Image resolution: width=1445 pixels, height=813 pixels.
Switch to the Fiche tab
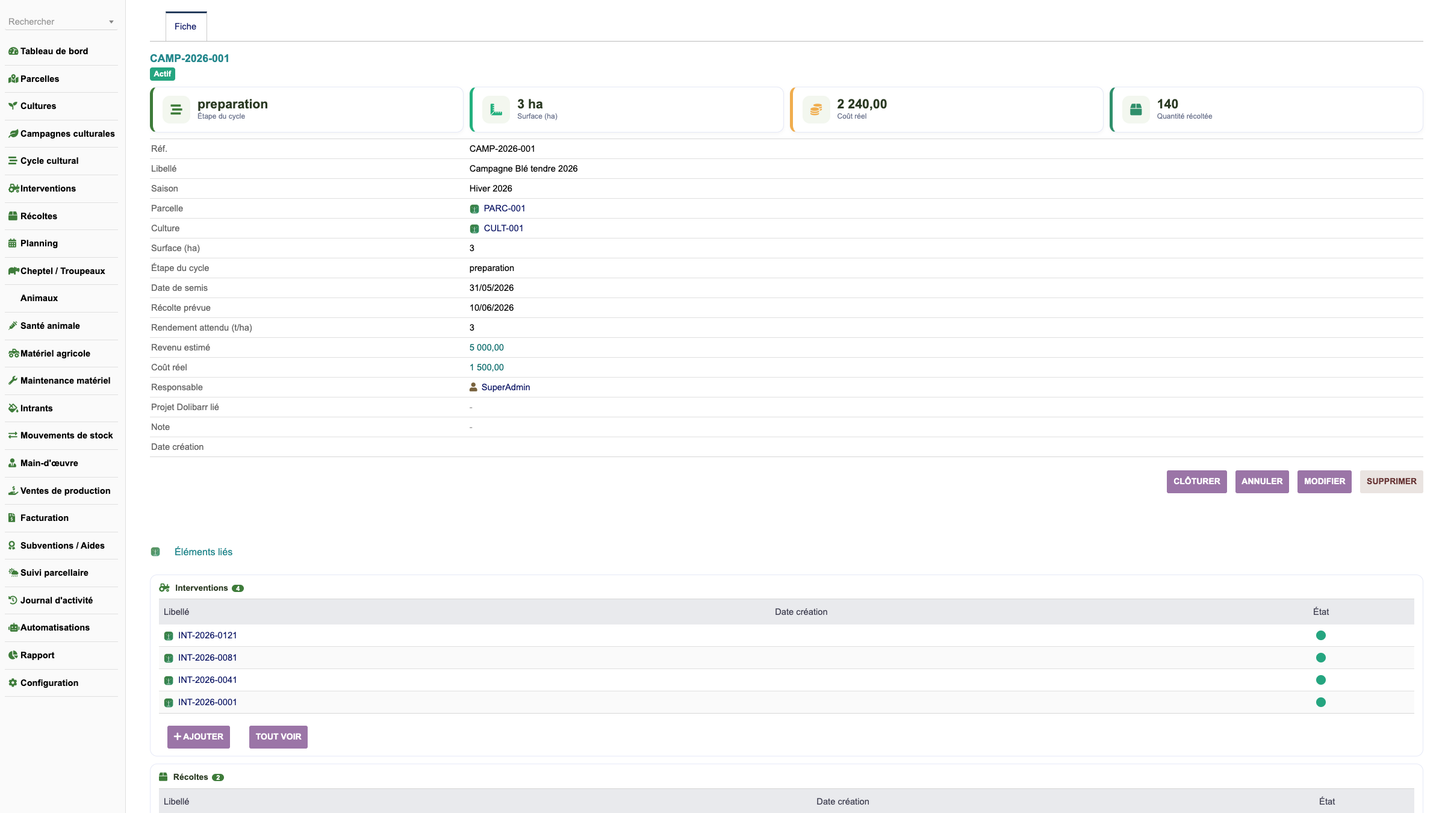point(186,26)
